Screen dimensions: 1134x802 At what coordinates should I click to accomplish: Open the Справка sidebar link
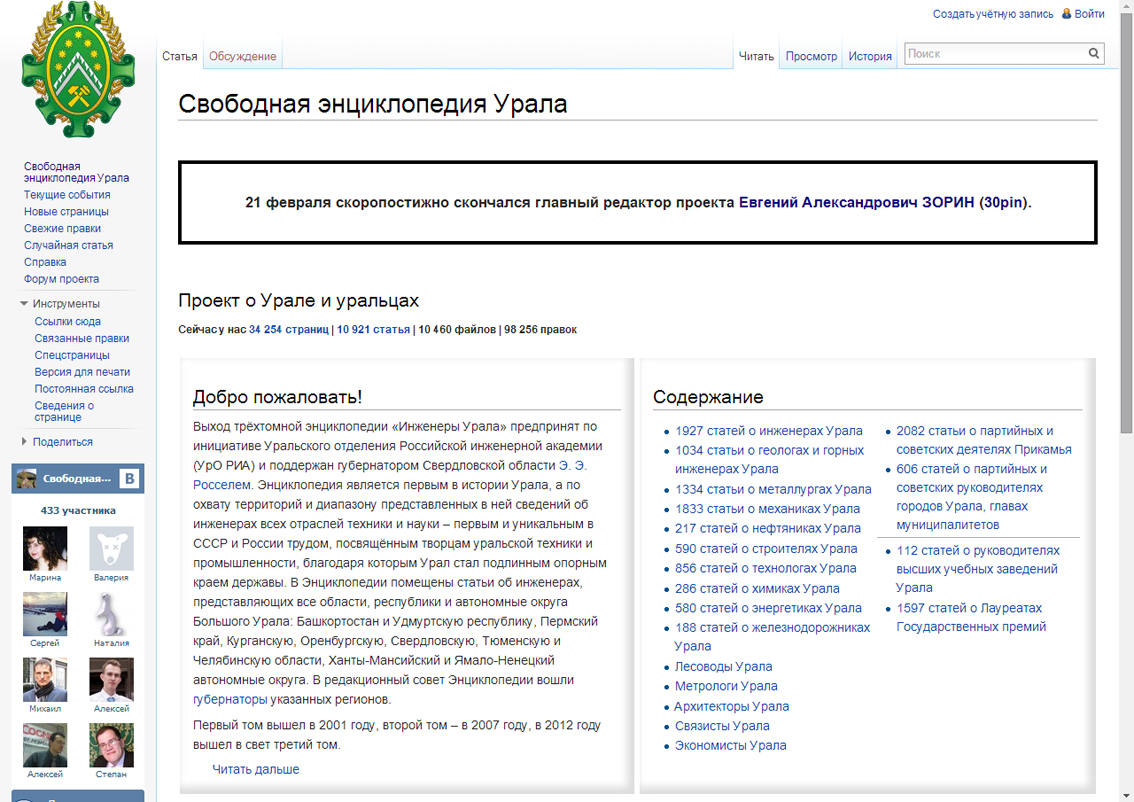(45, 262)
